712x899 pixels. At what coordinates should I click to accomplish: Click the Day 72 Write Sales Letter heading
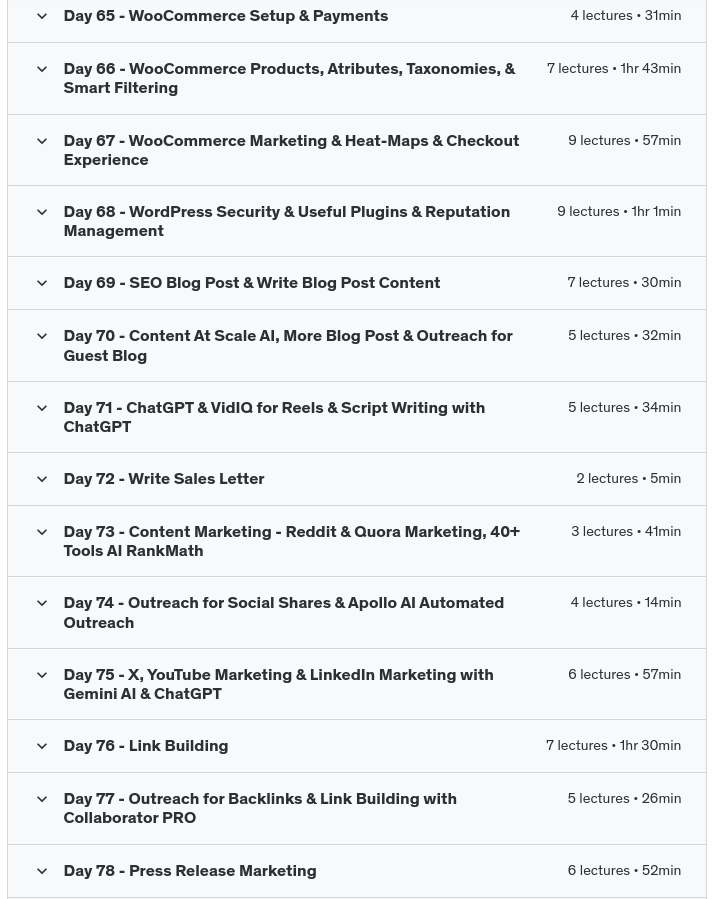coord(164,479)
